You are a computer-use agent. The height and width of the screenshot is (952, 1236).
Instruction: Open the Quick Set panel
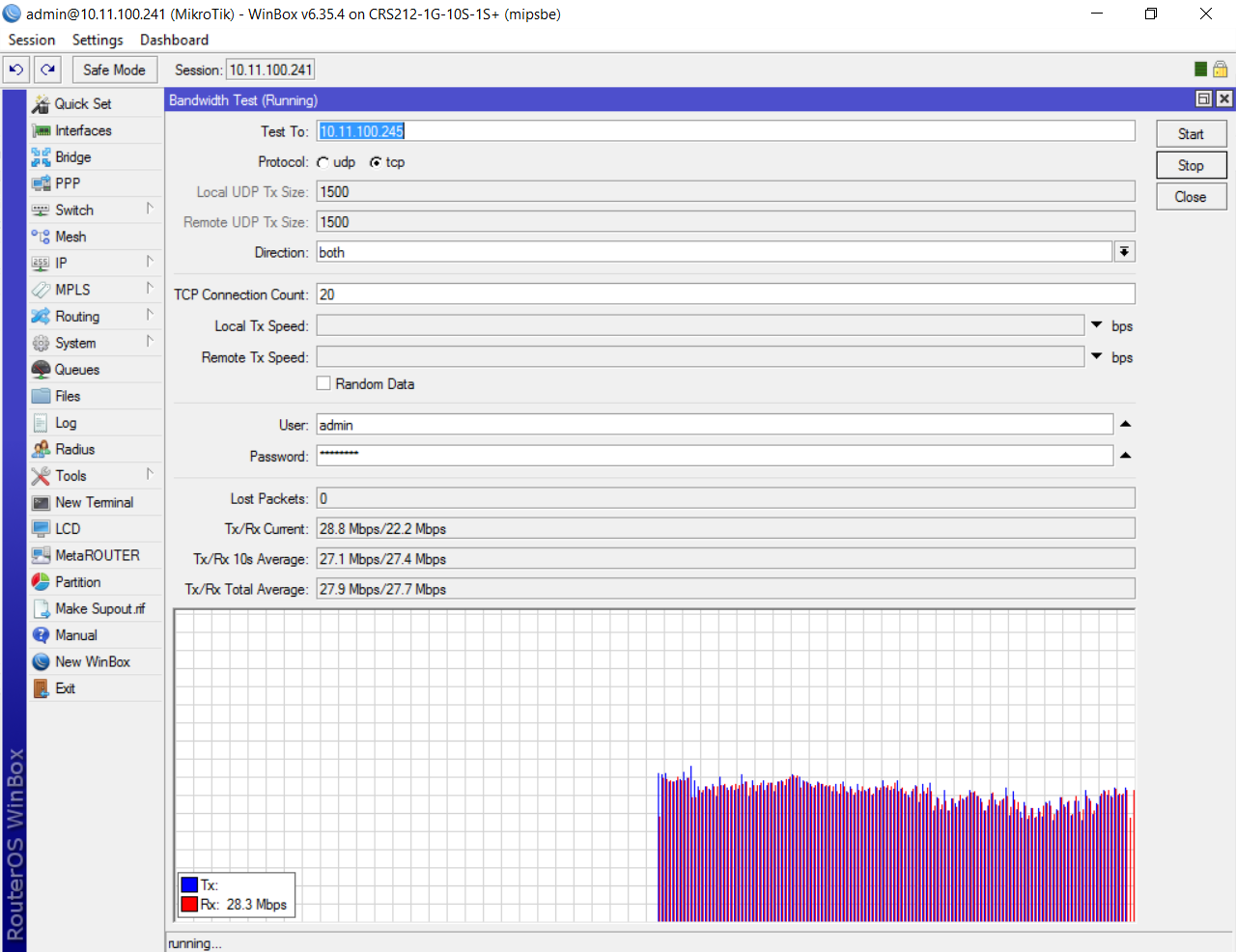click(x=82, y=103)
